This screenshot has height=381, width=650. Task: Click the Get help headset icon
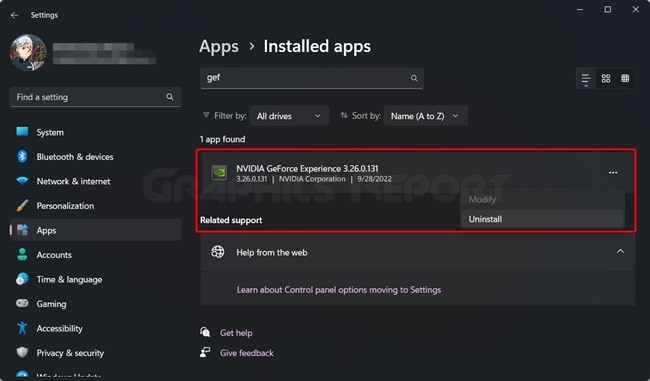click(205, 332)
